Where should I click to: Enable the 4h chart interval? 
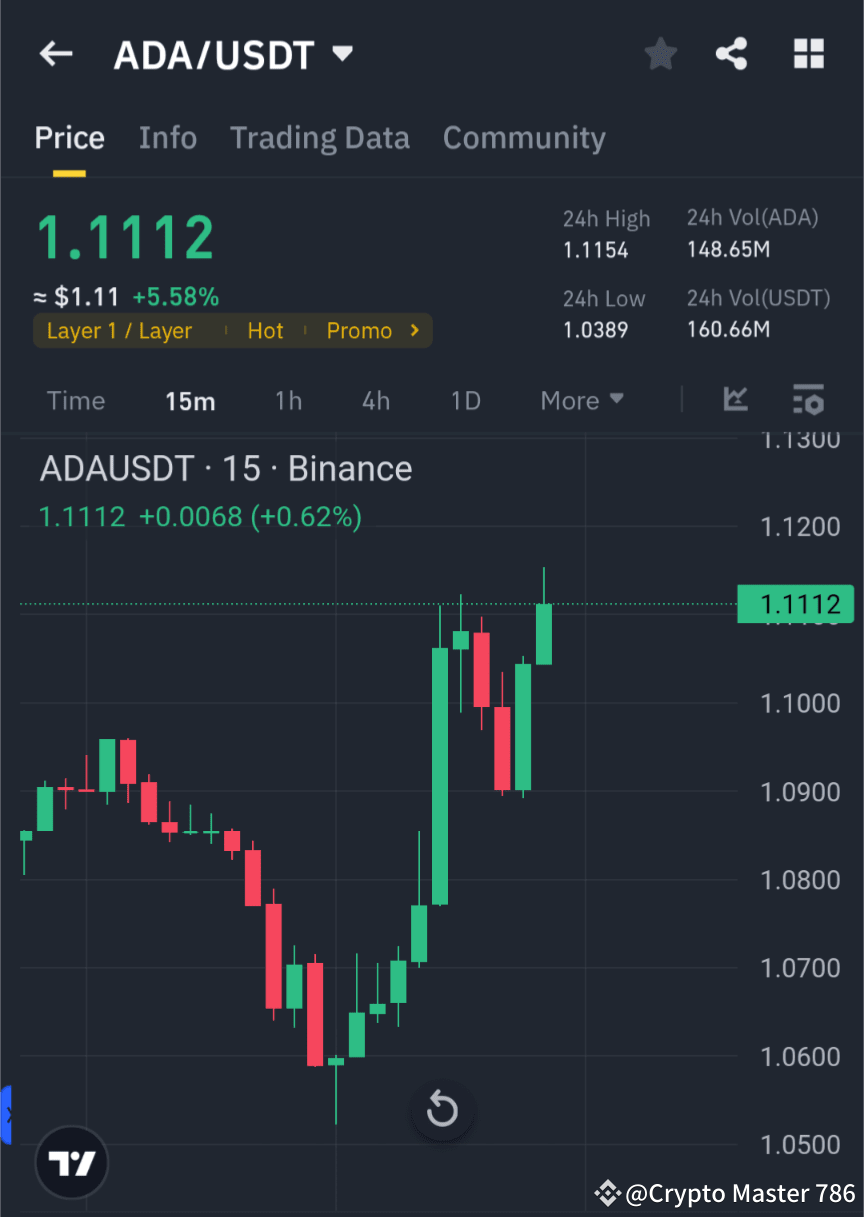376,400
